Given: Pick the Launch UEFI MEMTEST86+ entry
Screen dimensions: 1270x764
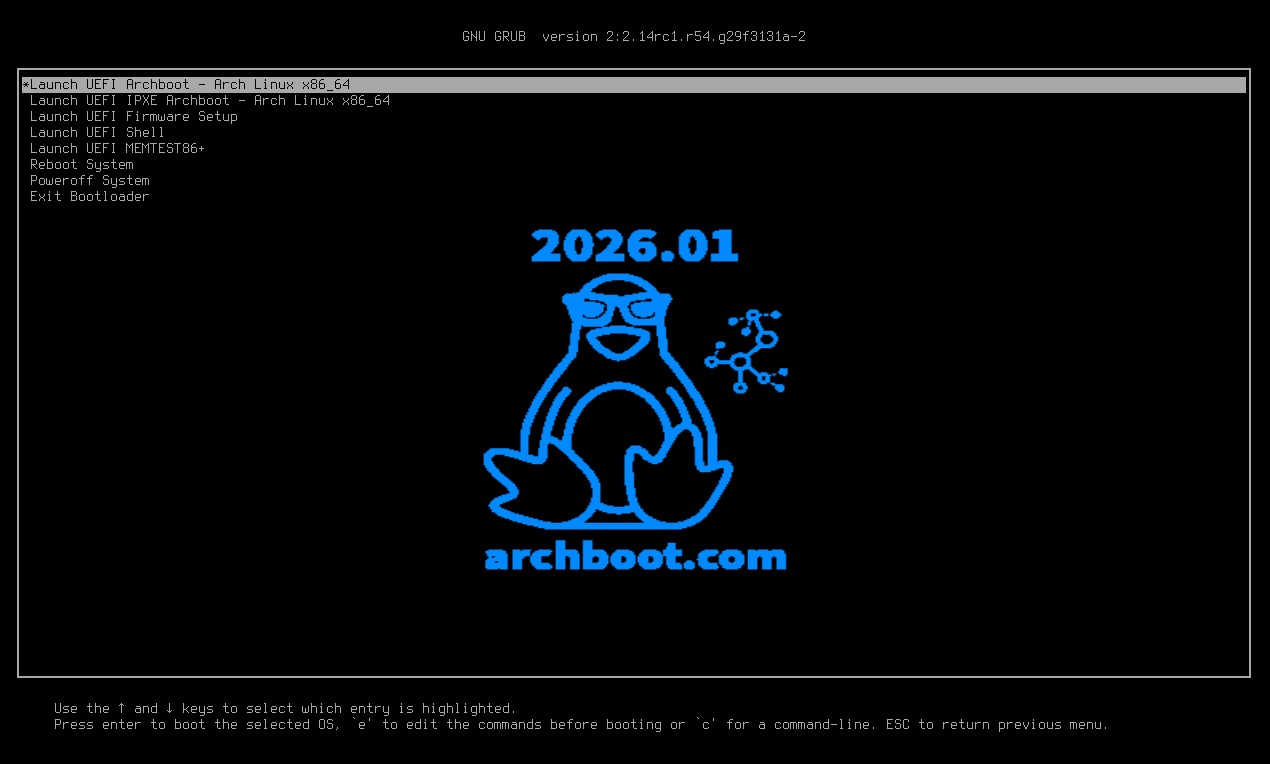Looking at the screenshot, I should [117, 149].
